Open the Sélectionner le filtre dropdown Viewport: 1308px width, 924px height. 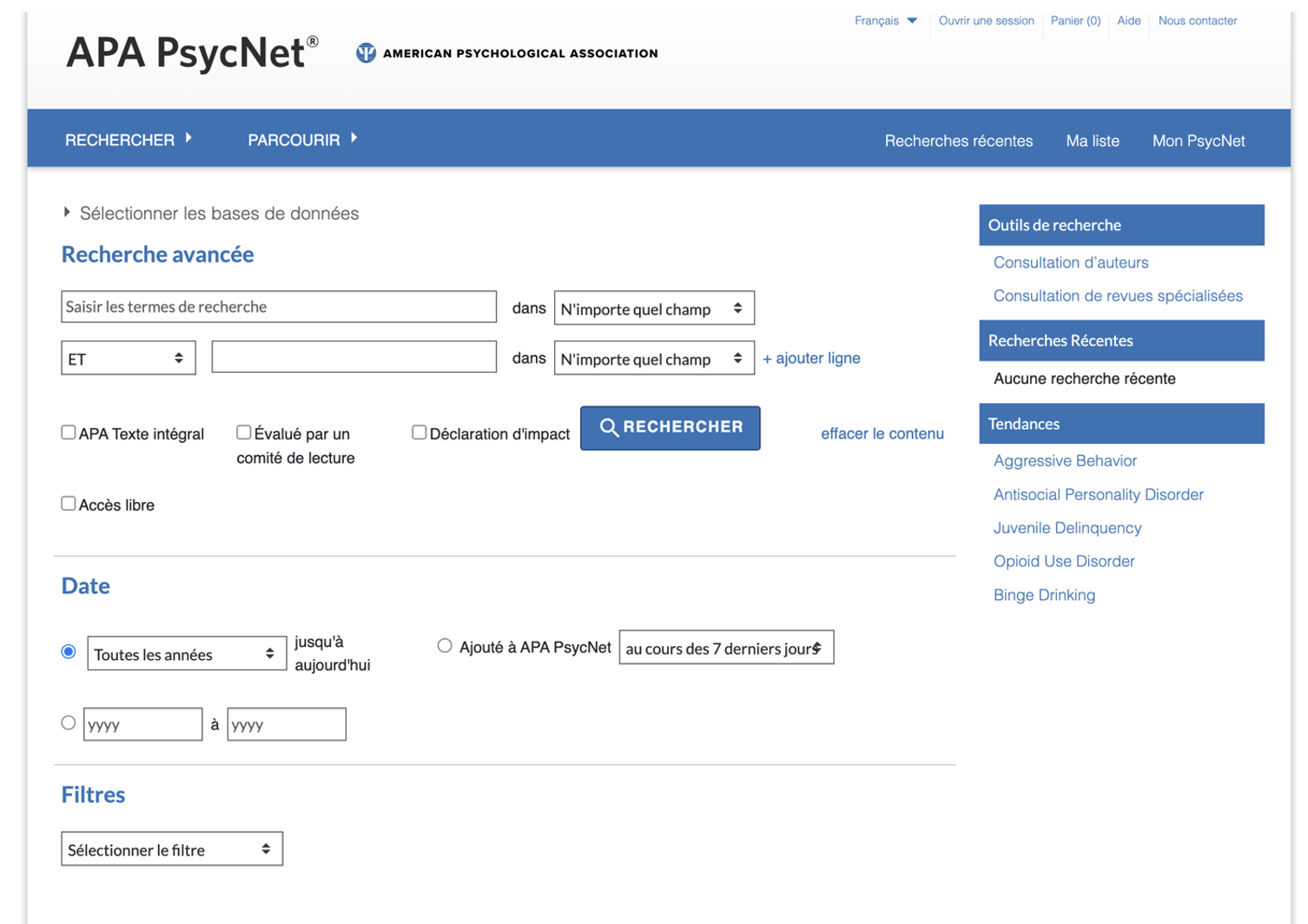coord(171,849)
